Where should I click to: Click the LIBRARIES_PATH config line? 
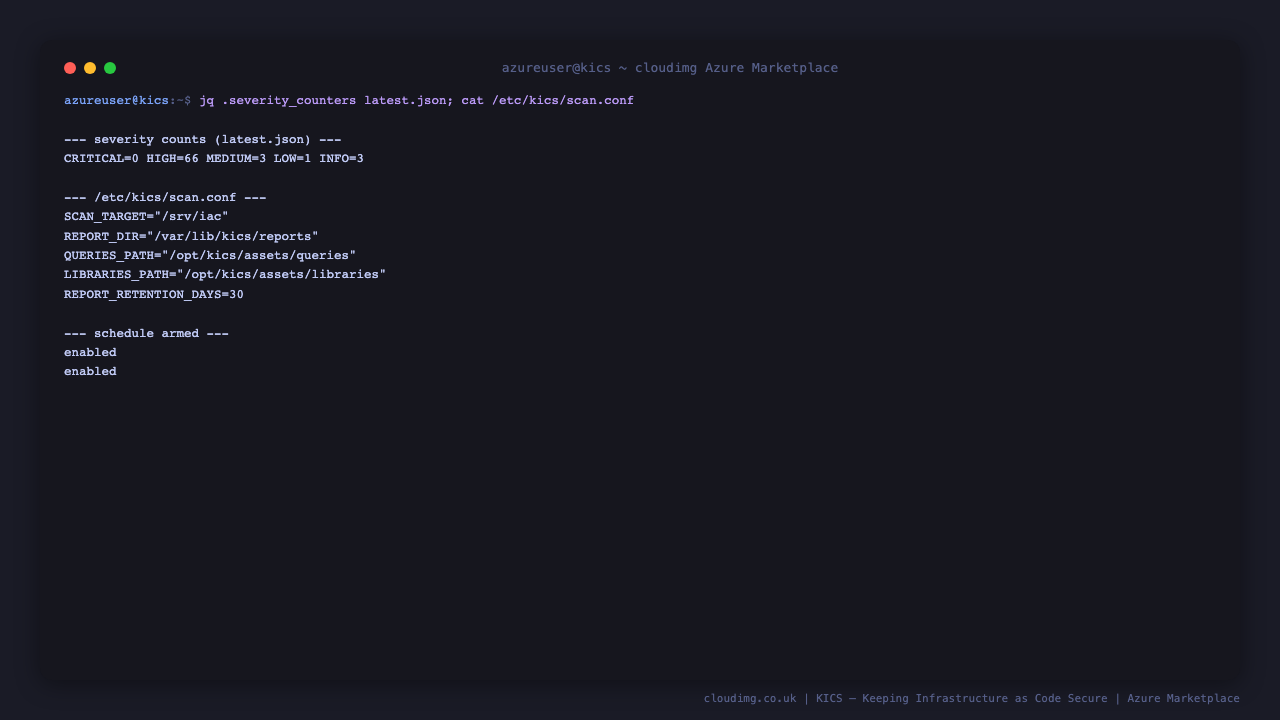click(x=225, y=275)
